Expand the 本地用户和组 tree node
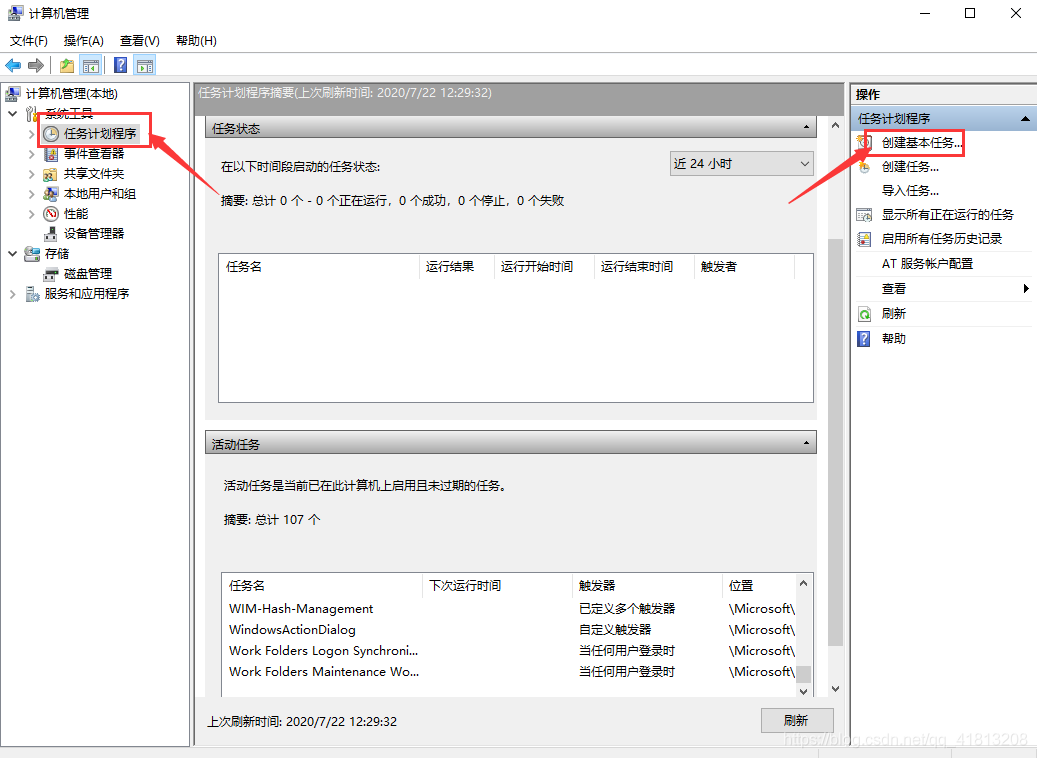This screenshot has width=1037, height=758. coord(31,194)
